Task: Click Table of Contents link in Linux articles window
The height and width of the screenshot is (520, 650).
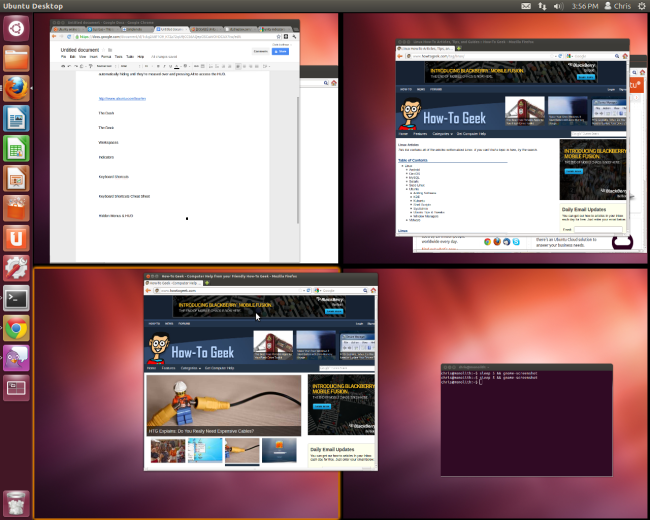Action: point(412,160)
